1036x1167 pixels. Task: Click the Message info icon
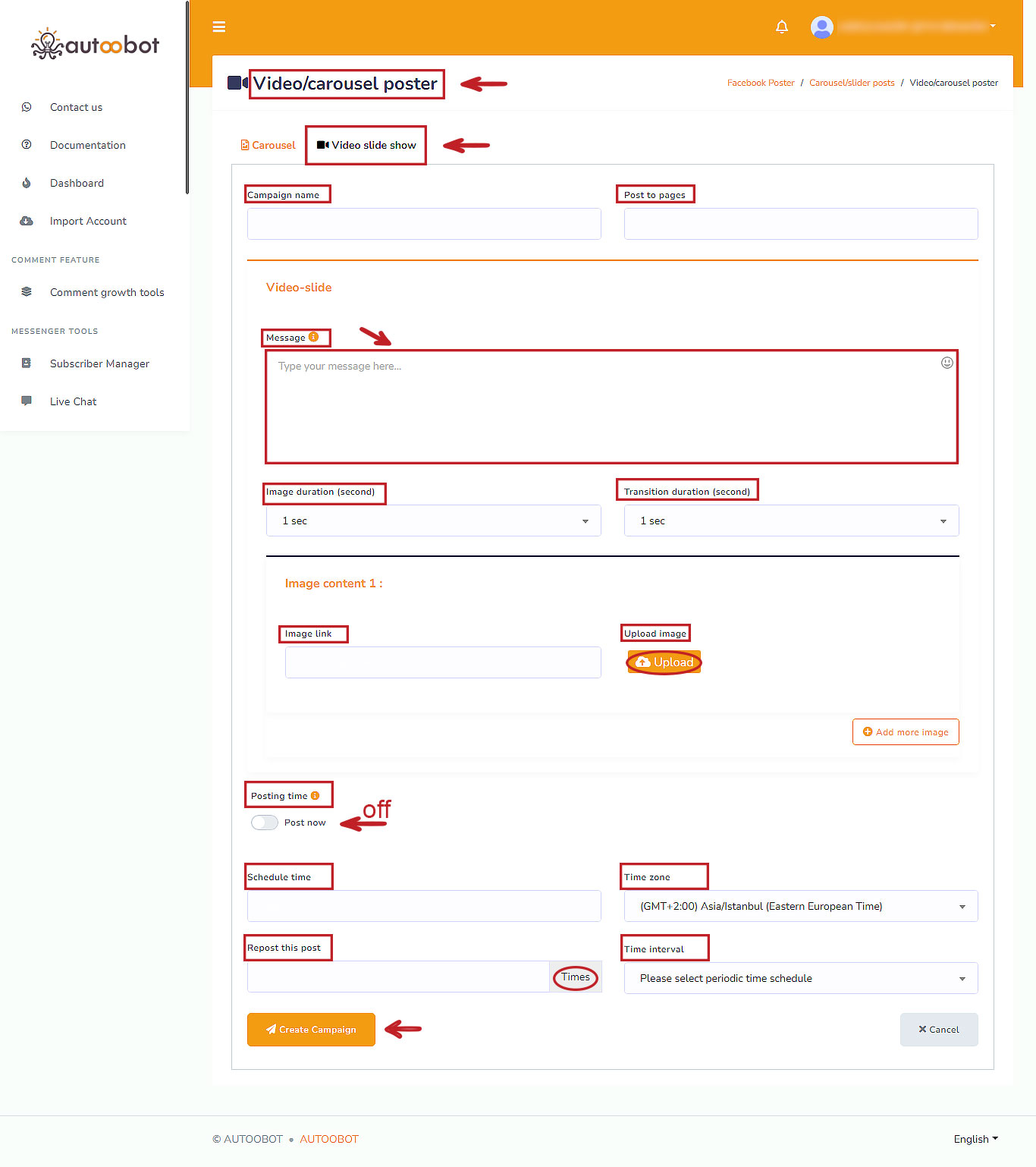pos(314,337)
